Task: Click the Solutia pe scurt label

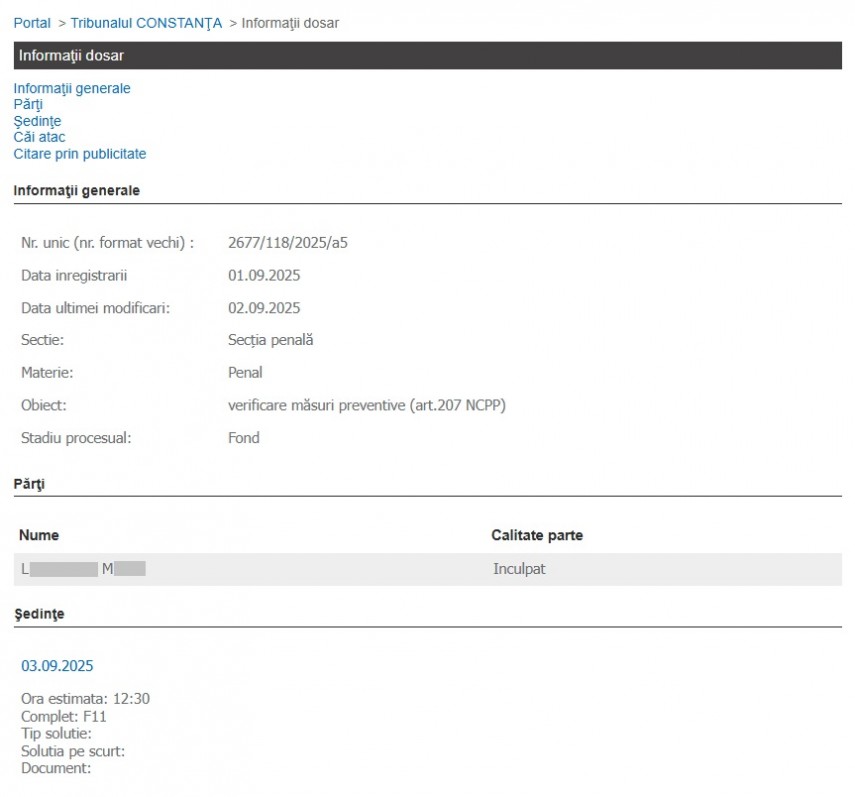Action: [x=73, y=751]
